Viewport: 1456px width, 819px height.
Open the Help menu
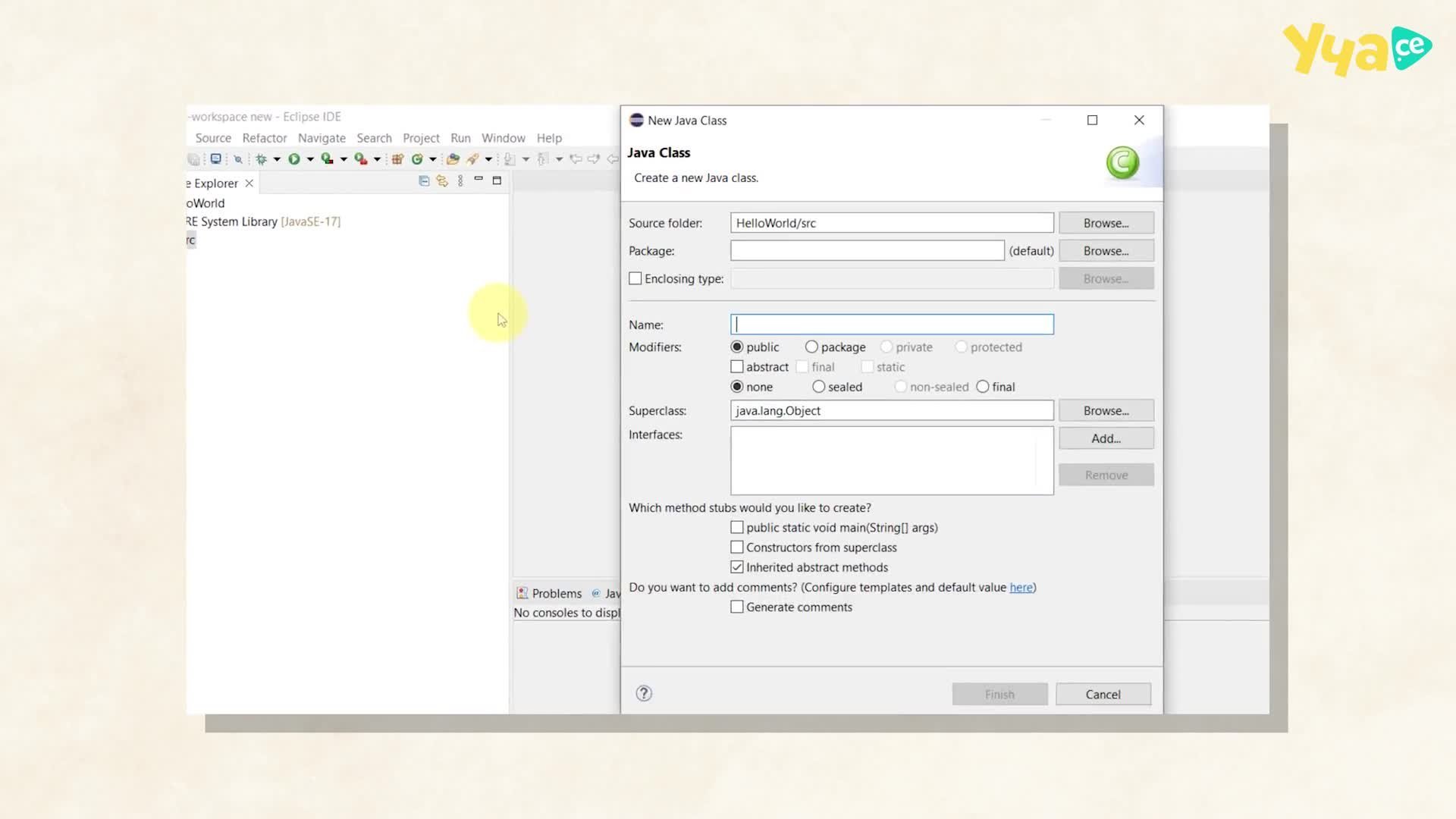pos(549,138)
